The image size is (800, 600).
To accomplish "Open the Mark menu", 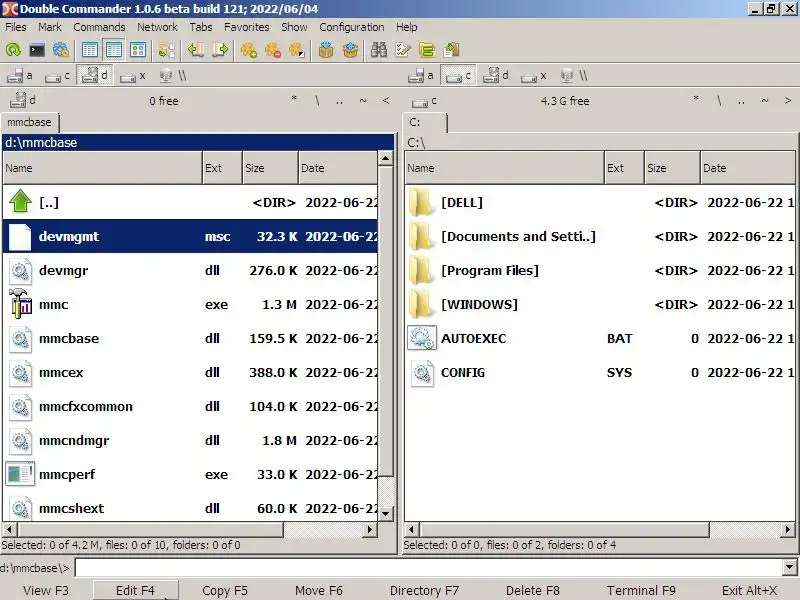I will click(x=49, y=27).
